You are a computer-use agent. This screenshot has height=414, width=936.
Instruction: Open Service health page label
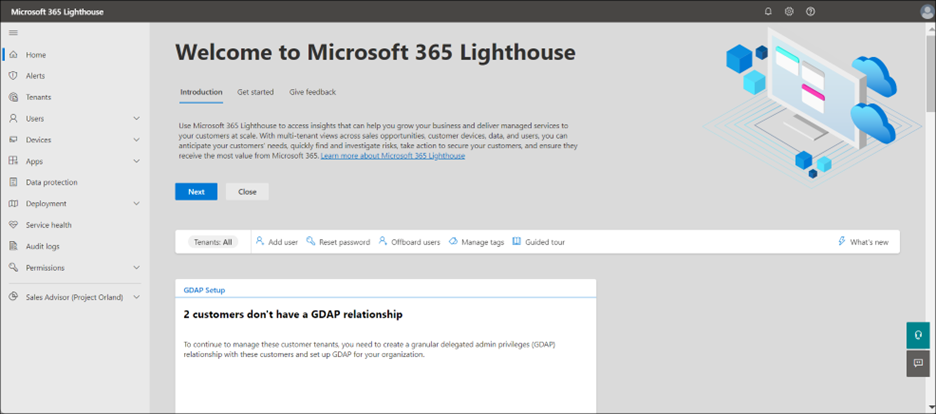48,225
